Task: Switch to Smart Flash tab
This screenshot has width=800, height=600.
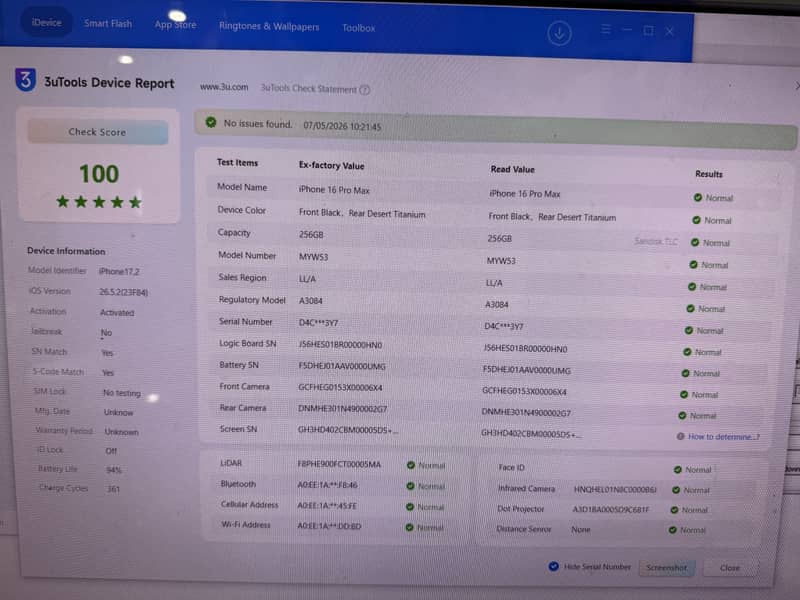Action: tap(108, 23)
